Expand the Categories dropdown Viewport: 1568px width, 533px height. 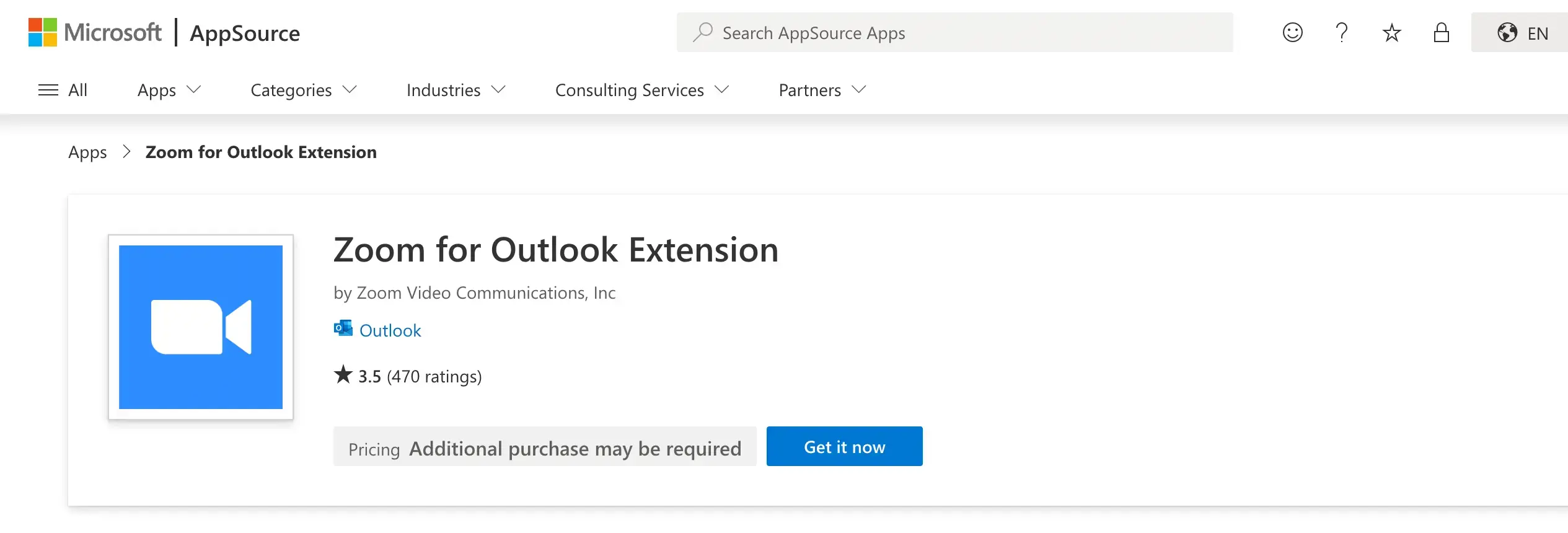tap(303, 90)
